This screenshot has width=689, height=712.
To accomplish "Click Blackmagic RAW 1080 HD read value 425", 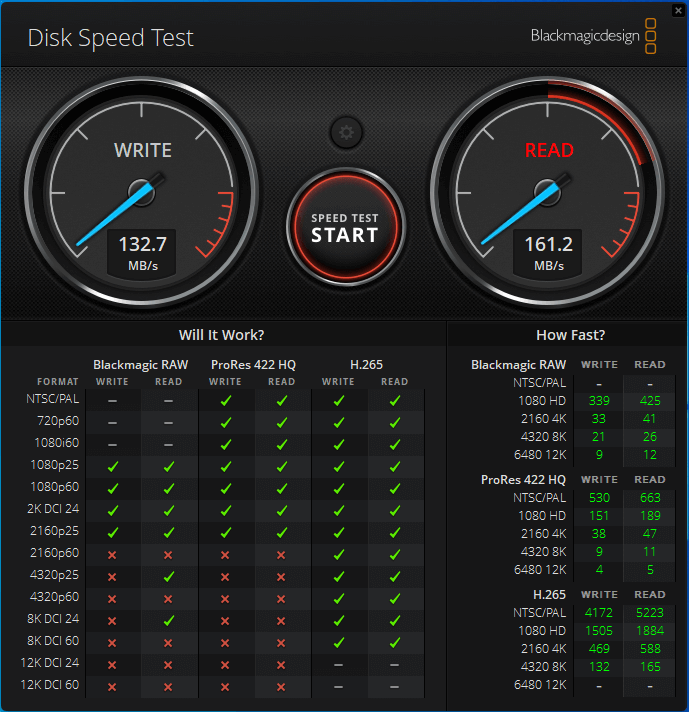I will tap(650, 400).
